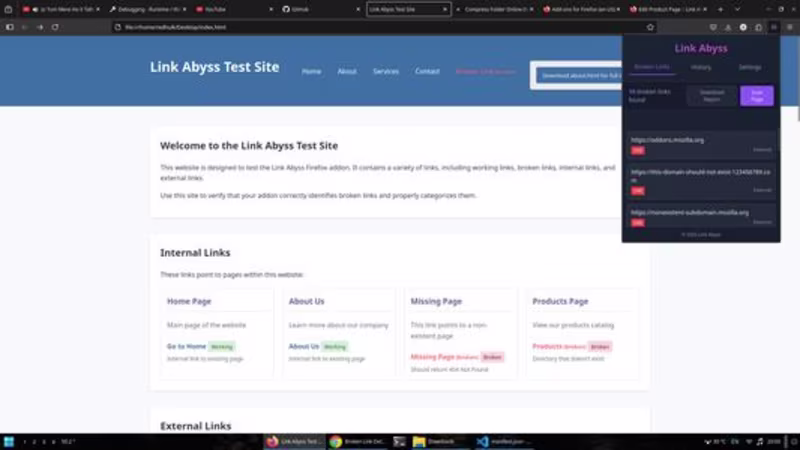Click the Home navigation link
The width and height of the screenshot is (800, 450).
pyautogui.click(x=311, y=71)
